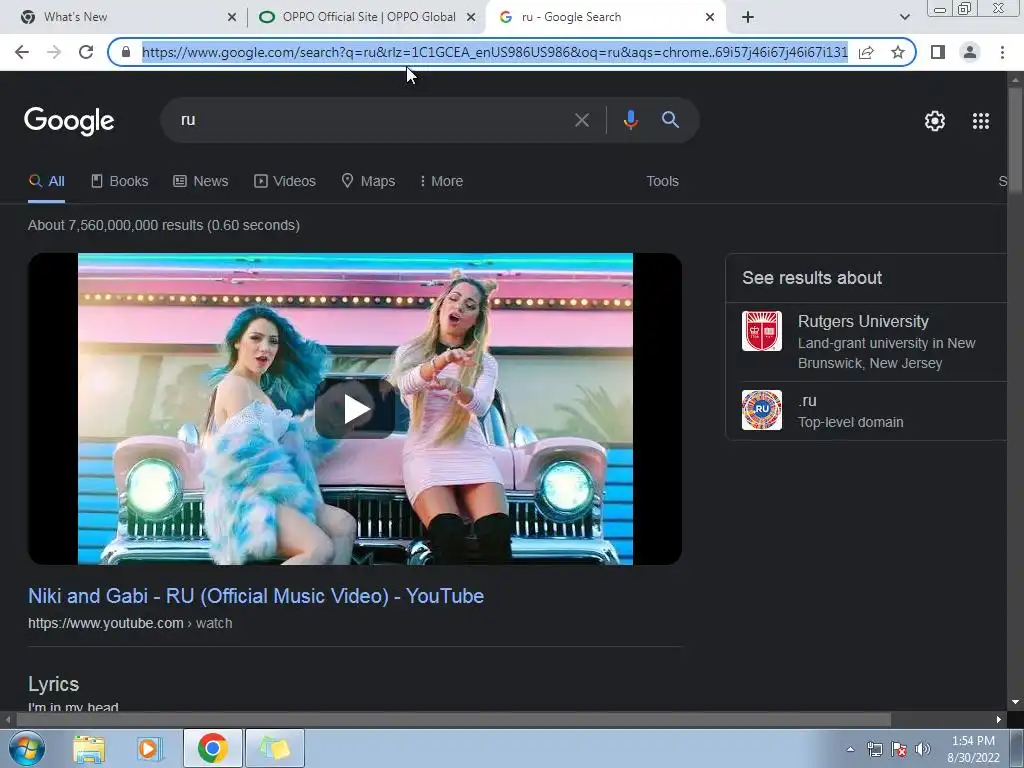Click the forward navigation arrow
1024x768 pixels.
tap(54, 52)
